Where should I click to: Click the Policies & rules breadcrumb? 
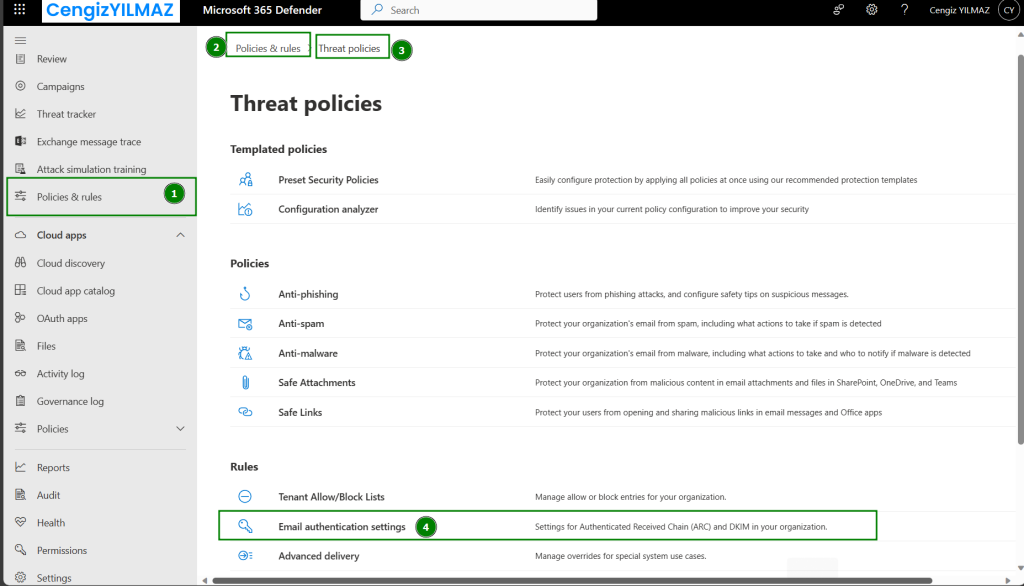pyautogui.click(x=268, y=48)
